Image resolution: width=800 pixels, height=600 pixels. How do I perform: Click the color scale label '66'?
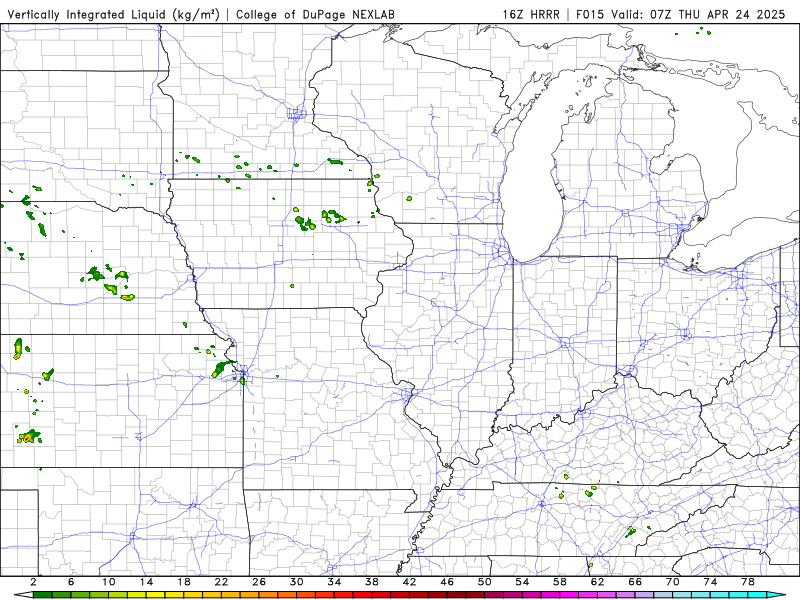click(635, 582)
